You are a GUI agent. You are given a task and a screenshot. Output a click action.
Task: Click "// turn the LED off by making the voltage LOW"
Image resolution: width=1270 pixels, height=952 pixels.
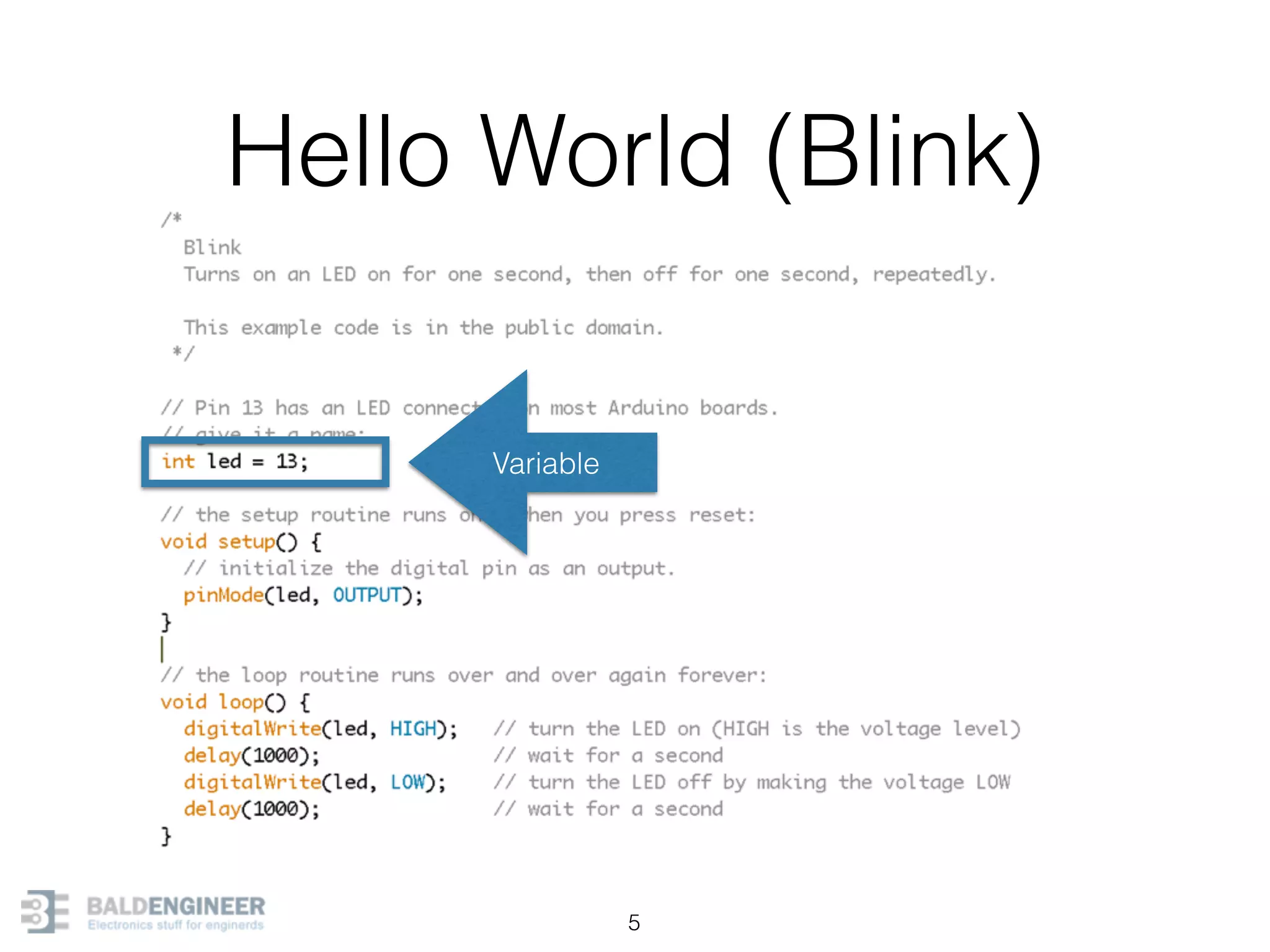pos(752,782)
